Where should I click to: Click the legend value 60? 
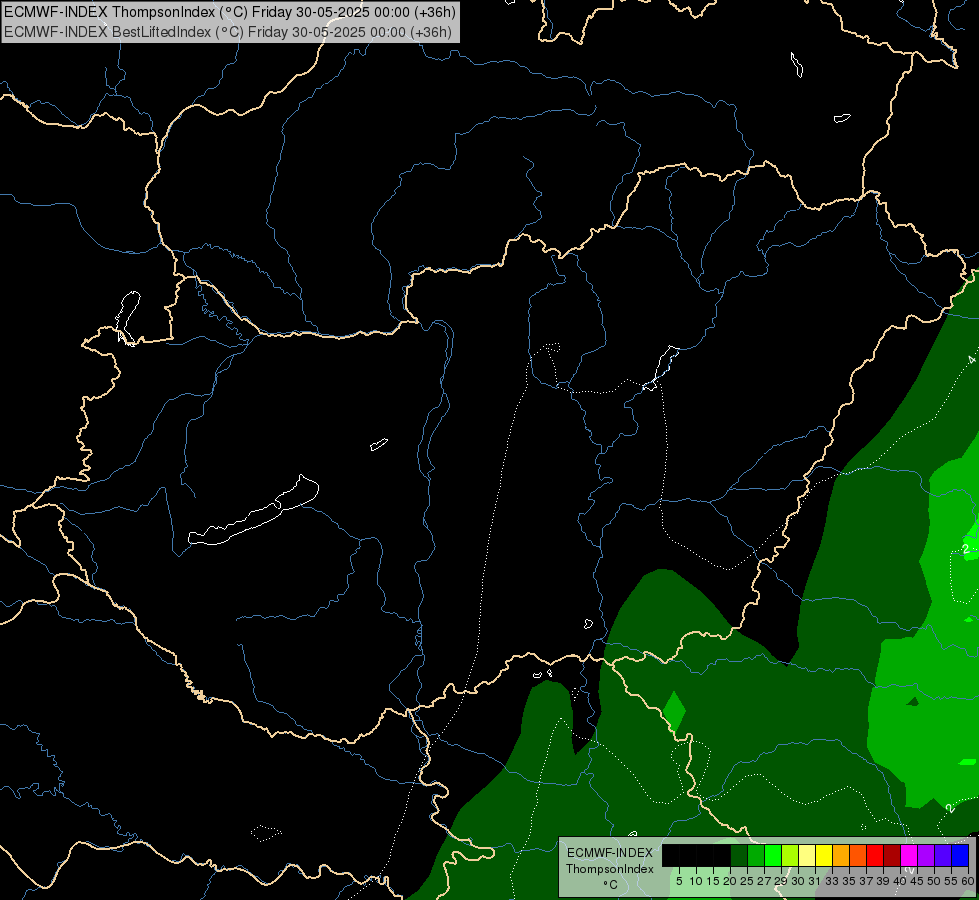(968, 881)
